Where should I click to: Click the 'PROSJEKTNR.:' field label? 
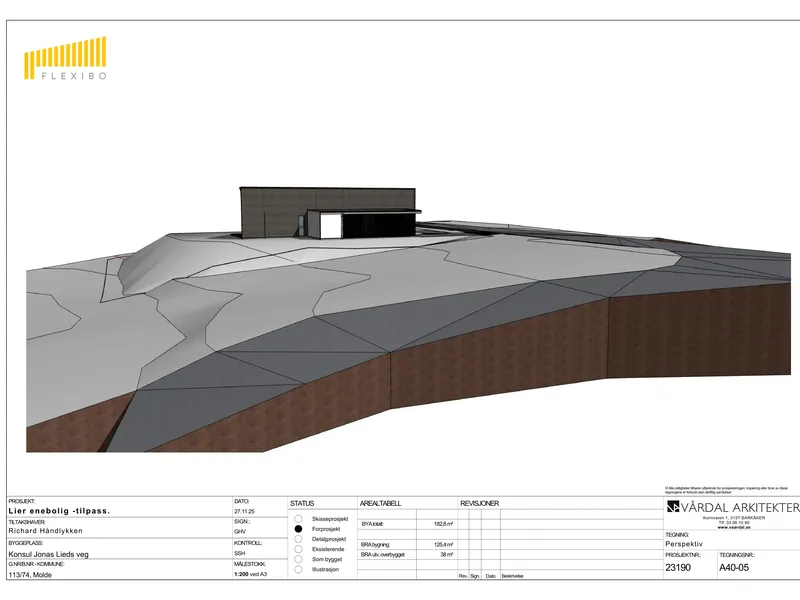[x=683, y=555]
